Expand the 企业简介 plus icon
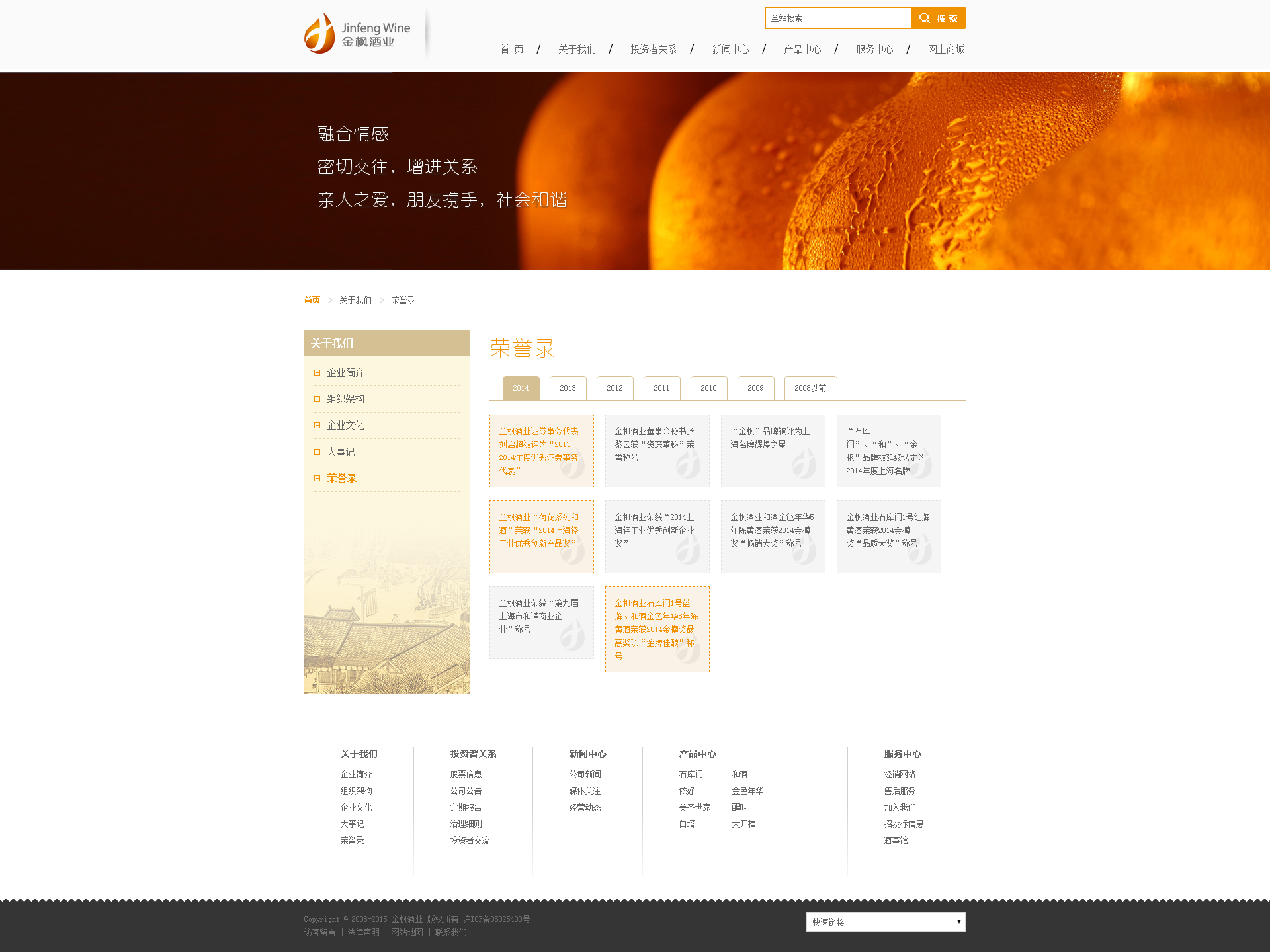 tap(317, 373)
